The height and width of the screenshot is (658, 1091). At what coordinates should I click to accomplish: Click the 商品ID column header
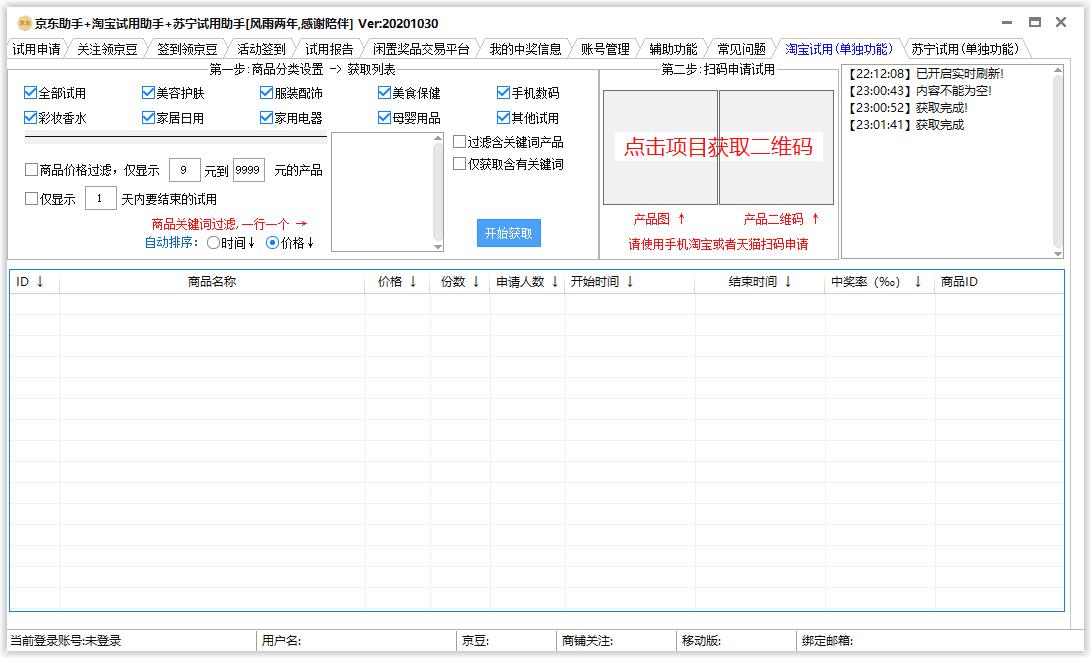tap(999, 282)
